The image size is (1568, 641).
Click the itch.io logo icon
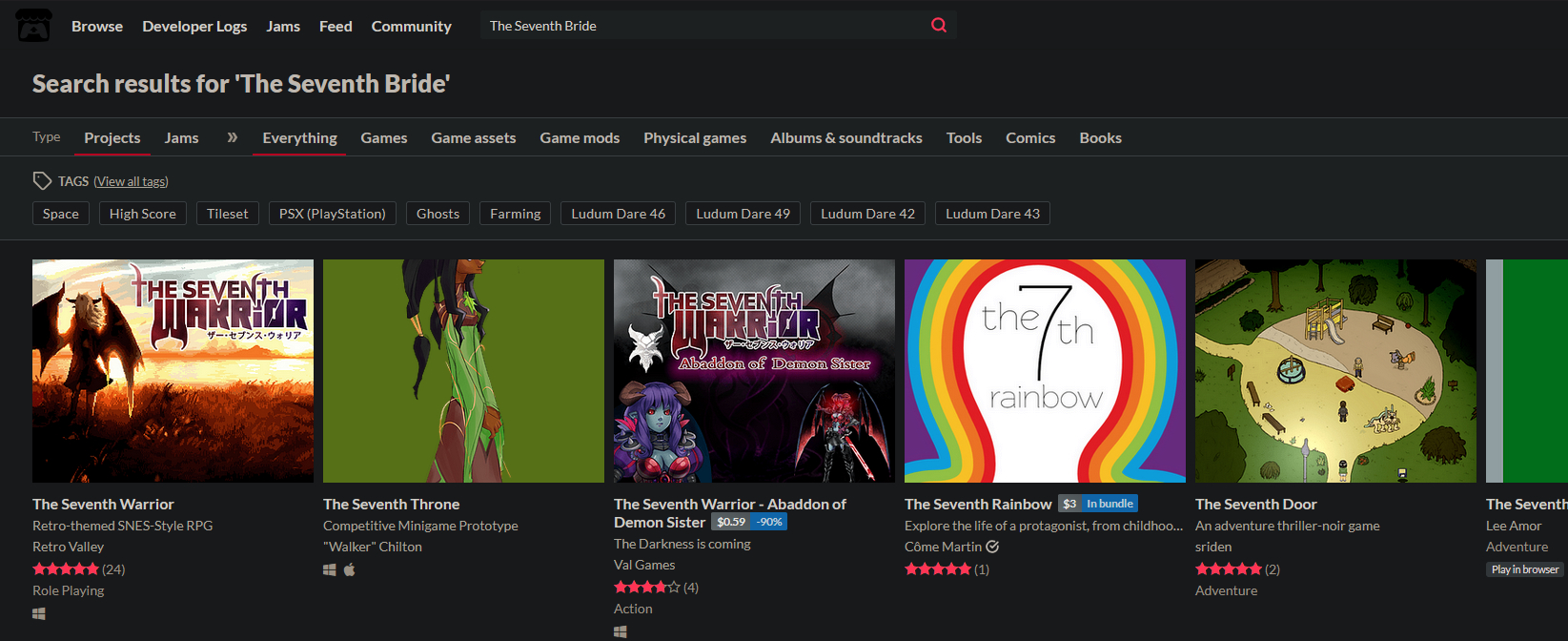[x=33, y=26]
